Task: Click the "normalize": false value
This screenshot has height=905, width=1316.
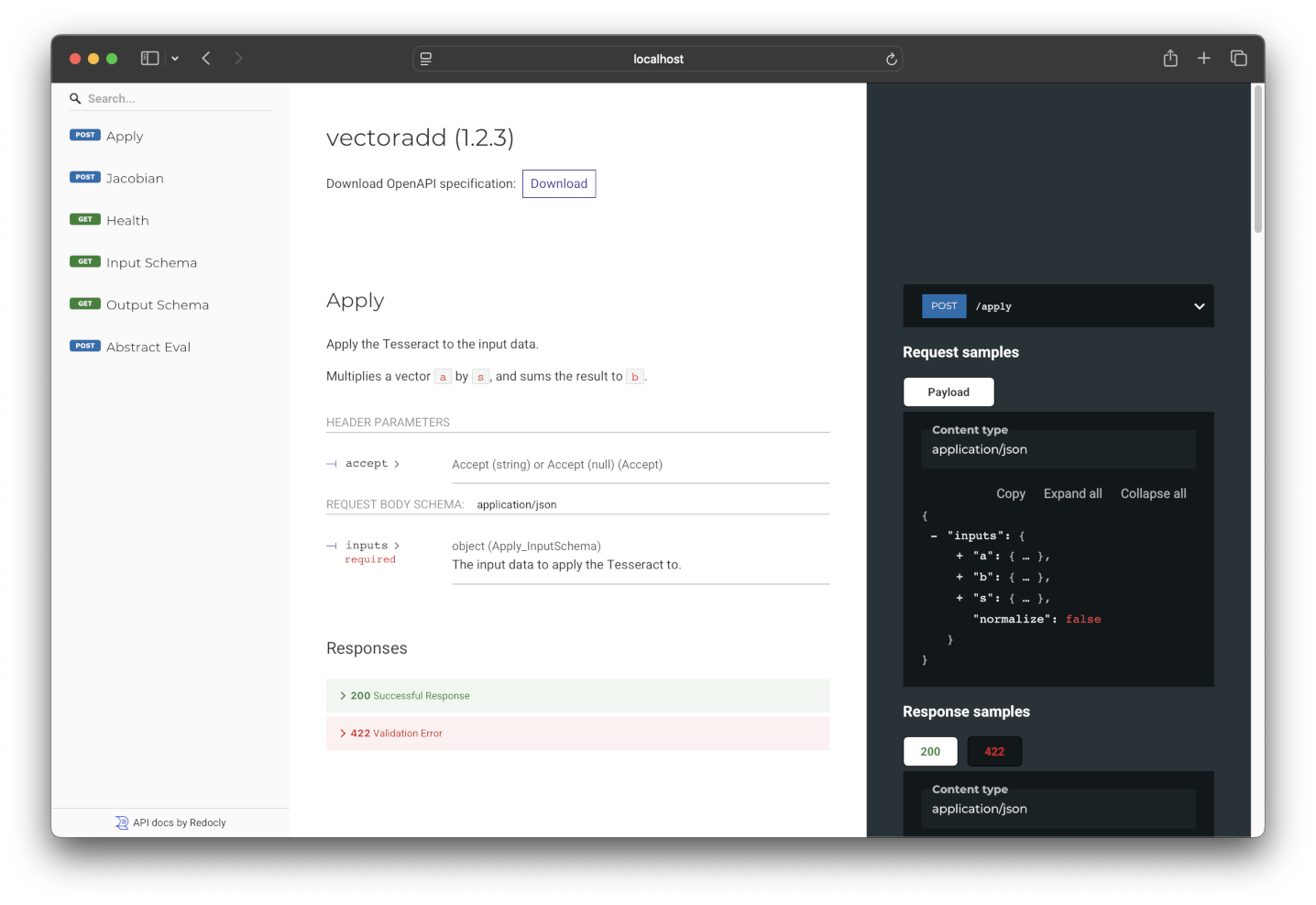Action: click(1083, 620)
